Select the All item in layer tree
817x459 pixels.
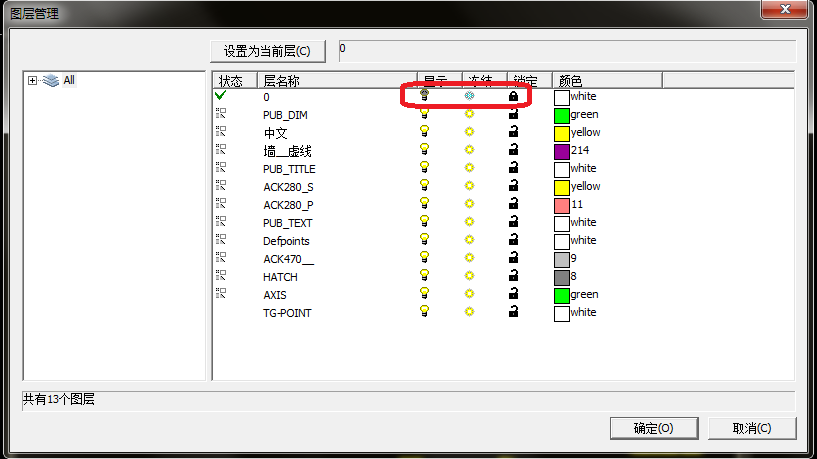pos(69,80)
